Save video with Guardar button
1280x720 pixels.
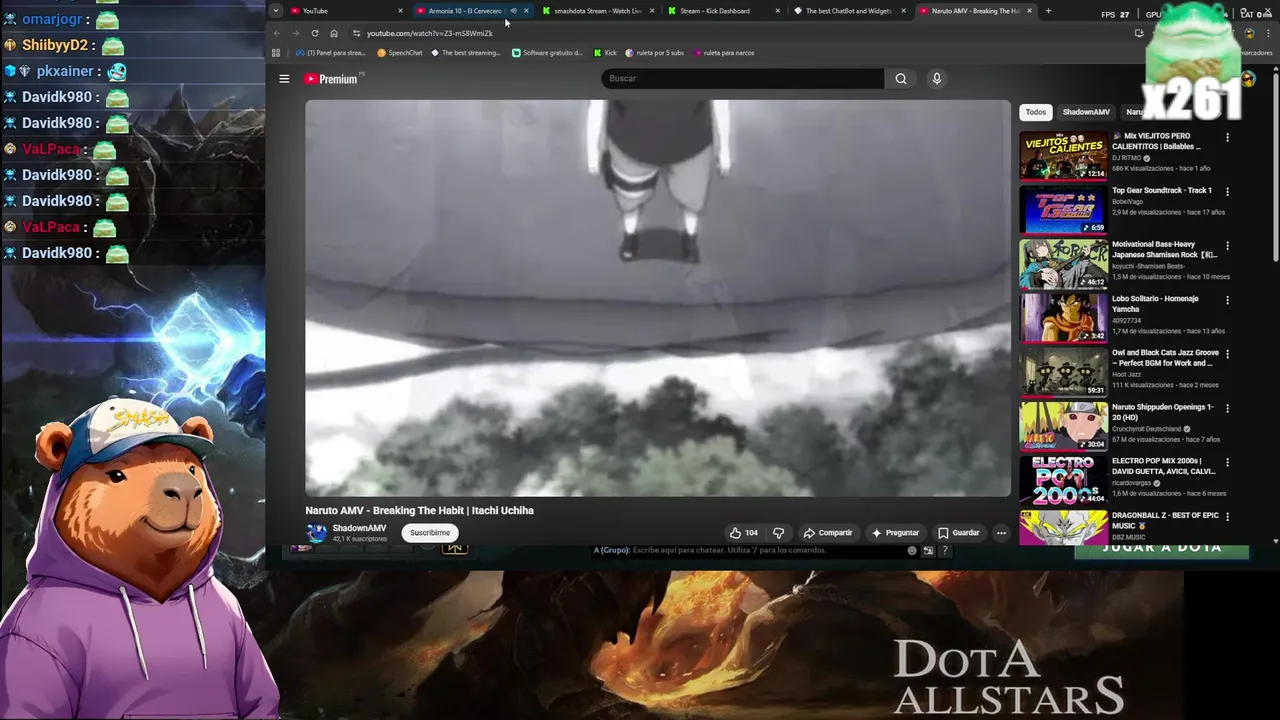click(958, 533)
